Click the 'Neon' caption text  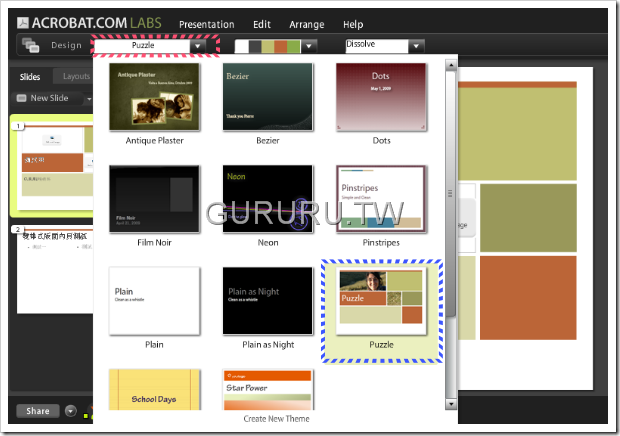[268, 242]
